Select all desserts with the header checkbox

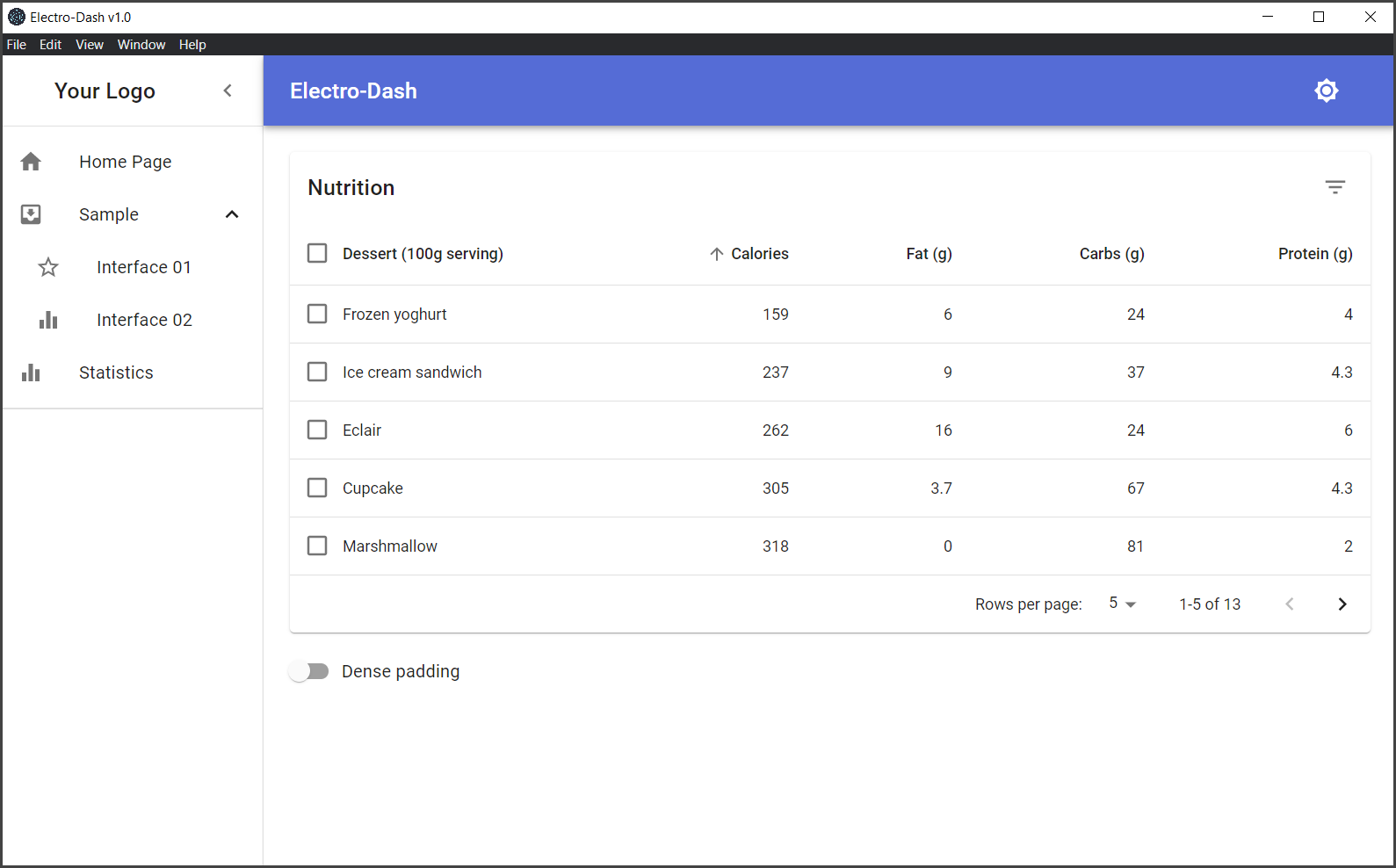317,253
